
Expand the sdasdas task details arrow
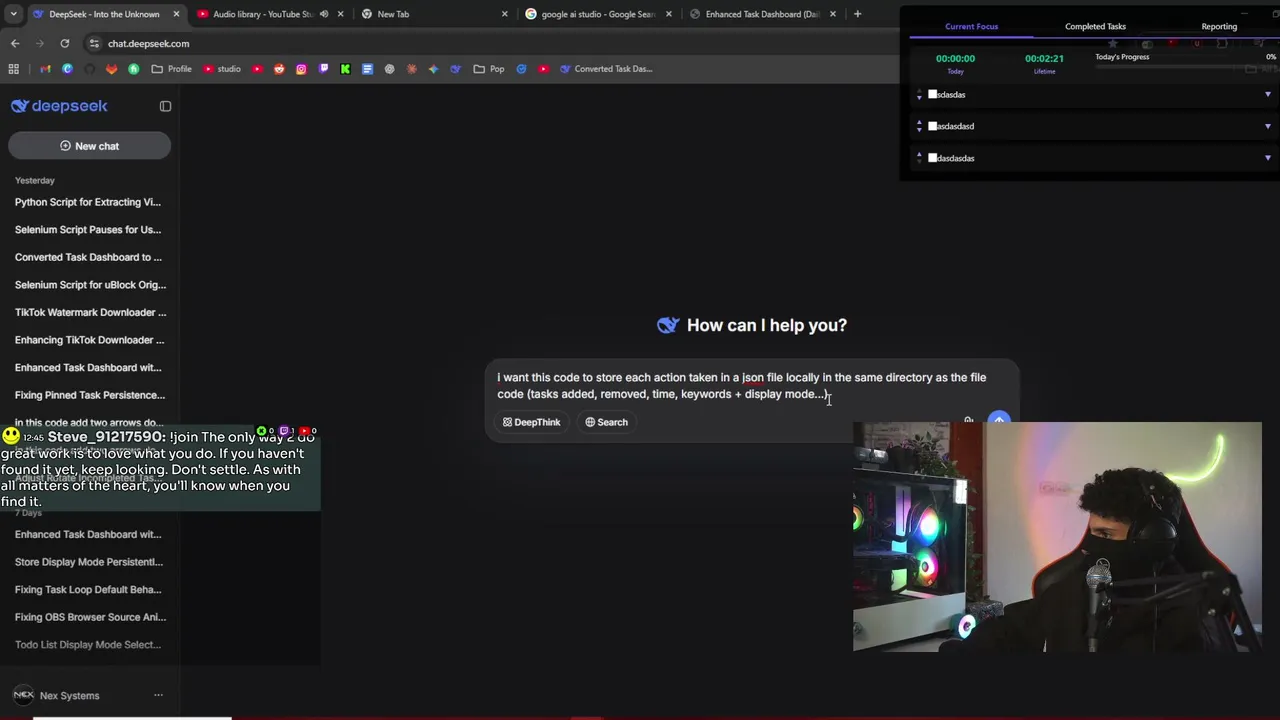point(1267,94)
